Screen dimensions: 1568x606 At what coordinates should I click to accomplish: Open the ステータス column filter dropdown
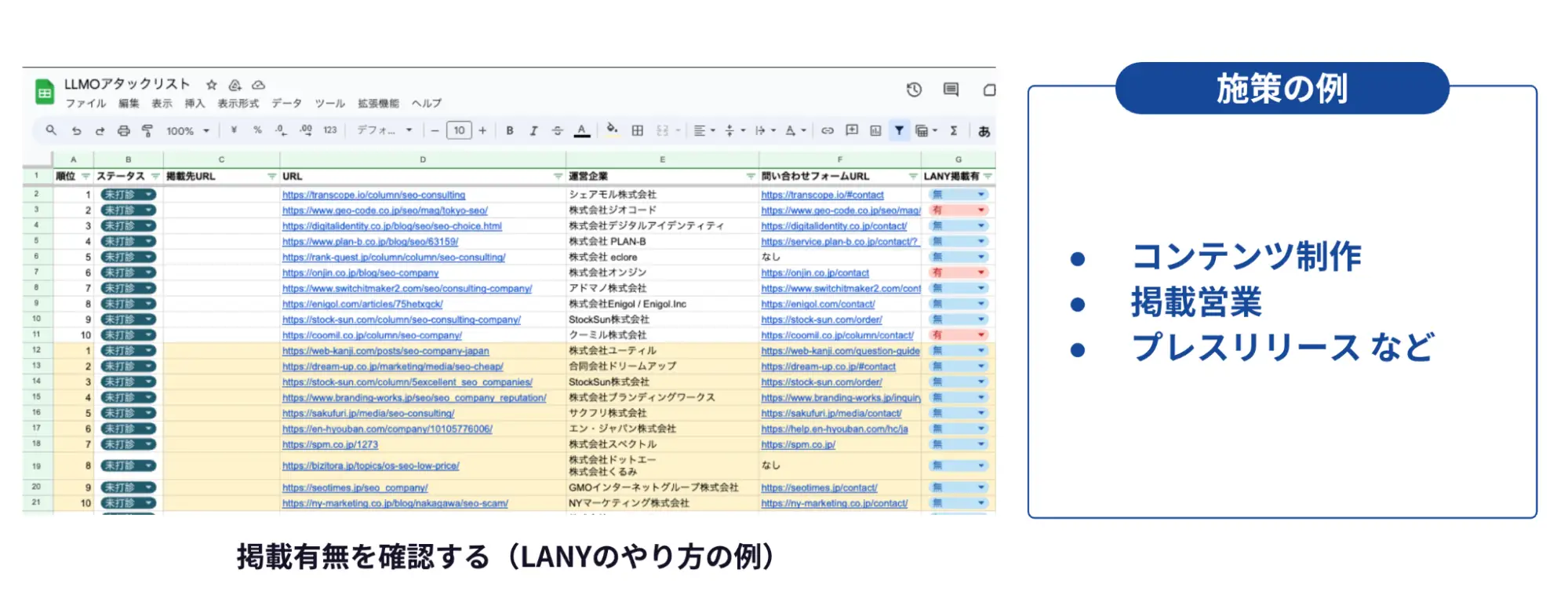click(155, 177)
